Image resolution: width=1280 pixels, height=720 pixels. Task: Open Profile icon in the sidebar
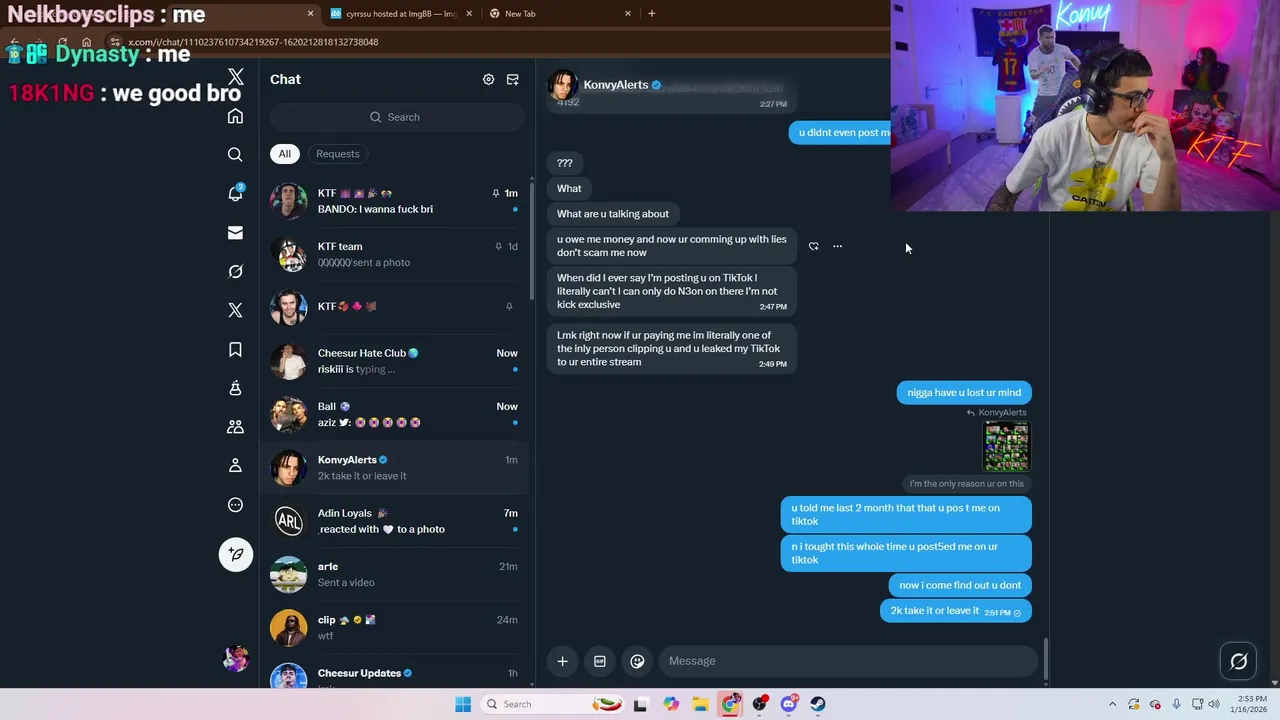(235, 466)
